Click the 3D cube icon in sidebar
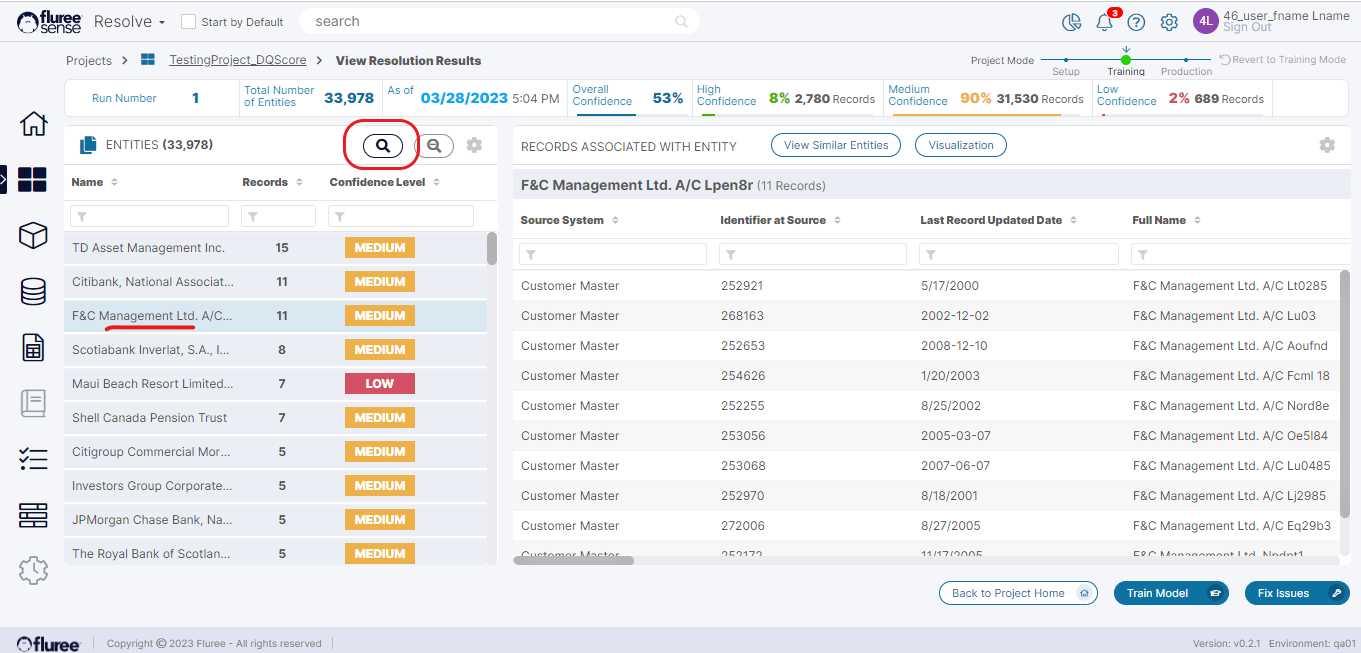Viewport: 1361px width, 653px height. 33,236
